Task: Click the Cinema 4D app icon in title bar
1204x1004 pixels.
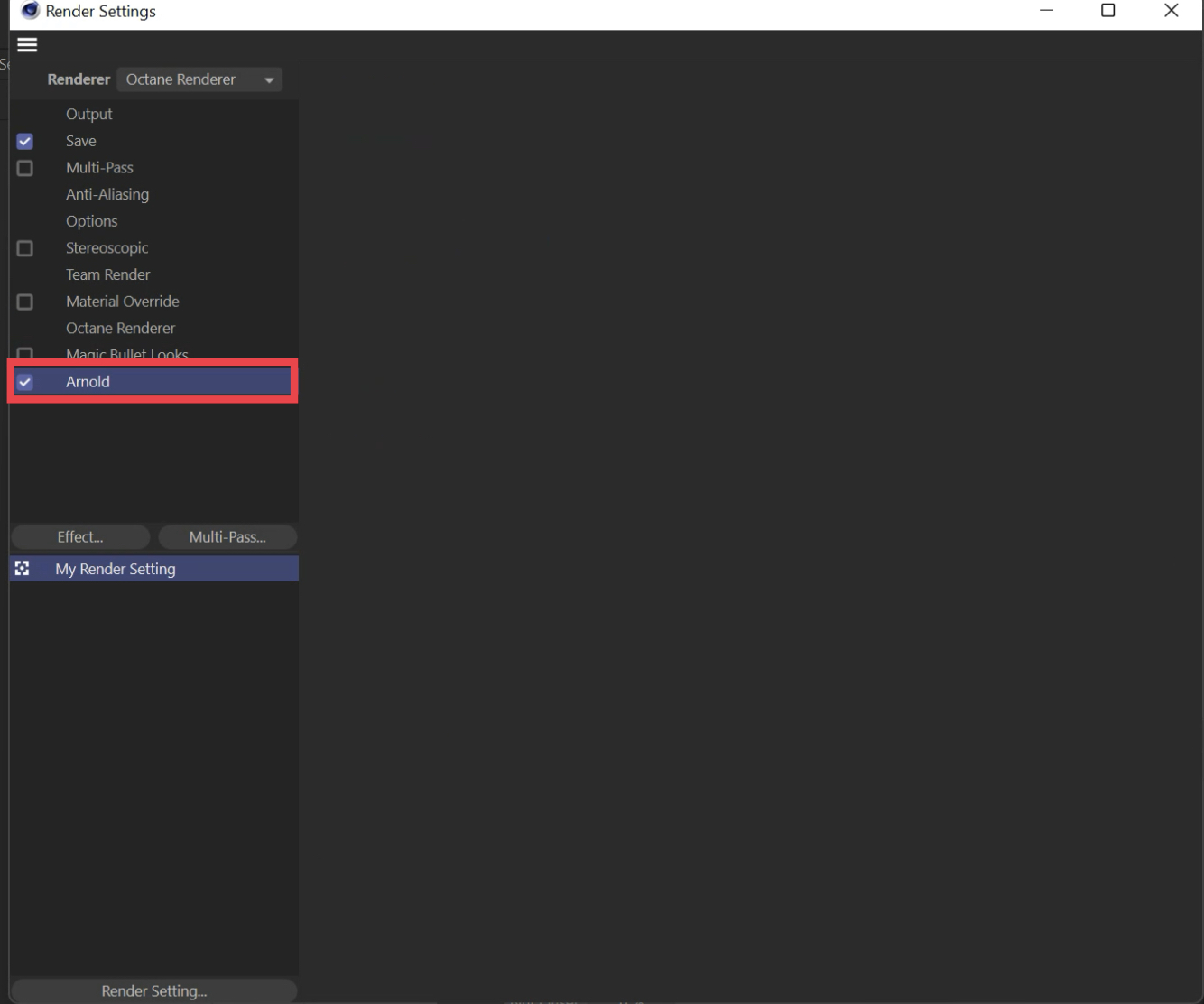Action: point(31,11)
